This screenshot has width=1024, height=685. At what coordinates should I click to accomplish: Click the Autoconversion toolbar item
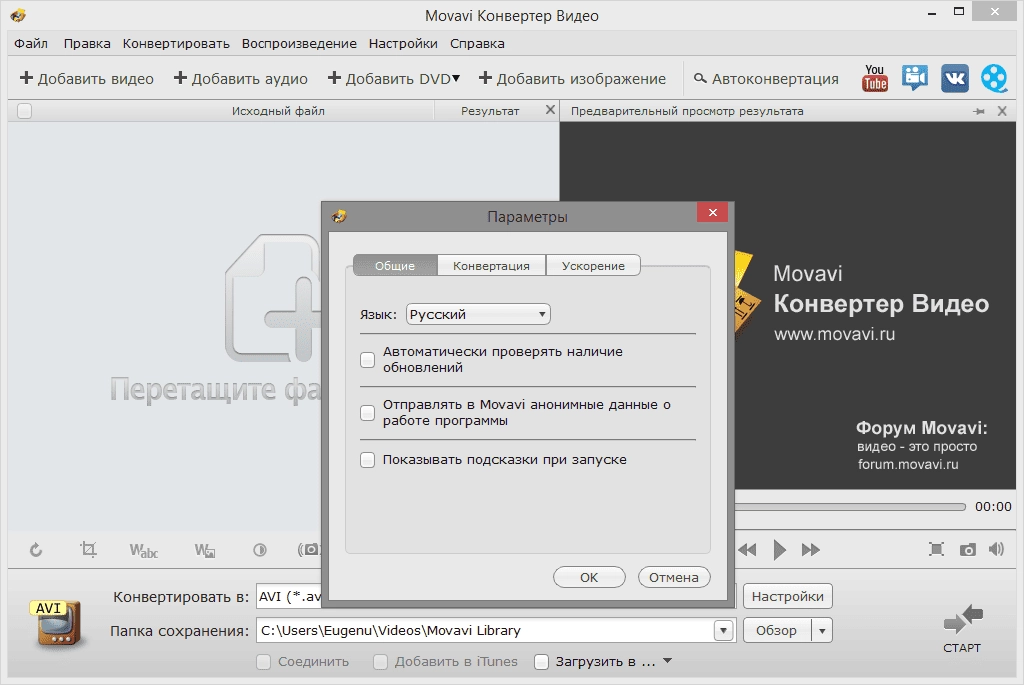766,78
